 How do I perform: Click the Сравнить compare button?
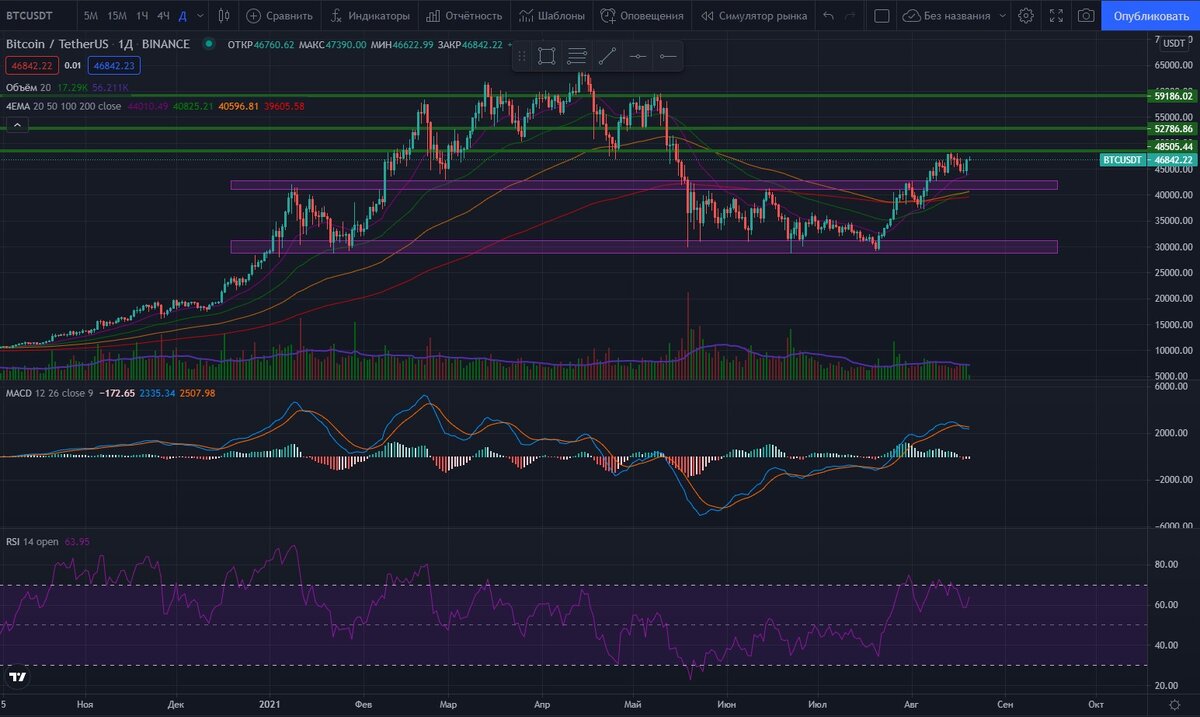(x=279, y=16)
